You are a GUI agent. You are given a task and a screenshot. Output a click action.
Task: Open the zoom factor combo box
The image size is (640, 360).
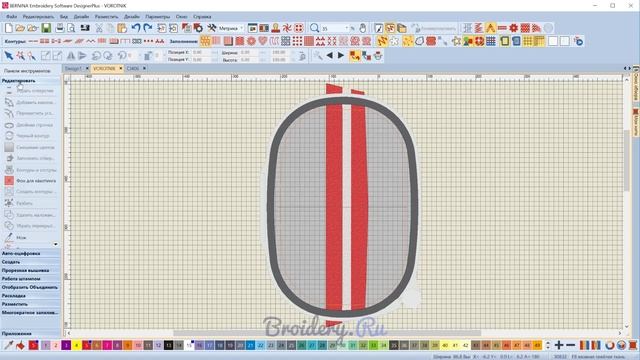(335, 28)
